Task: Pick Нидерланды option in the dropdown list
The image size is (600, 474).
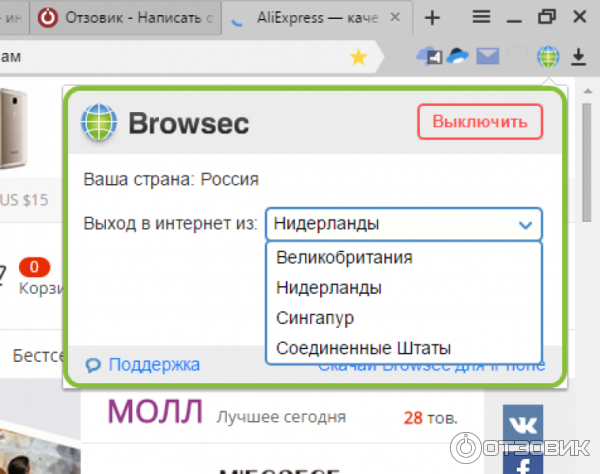Action: (327, 287)
